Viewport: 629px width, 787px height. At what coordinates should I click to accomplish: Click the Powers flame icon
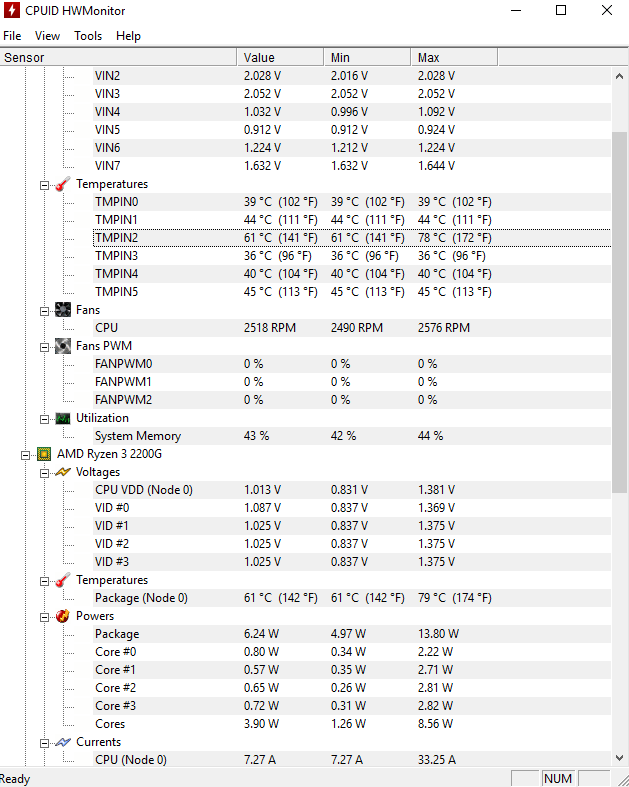pos(63,616)
